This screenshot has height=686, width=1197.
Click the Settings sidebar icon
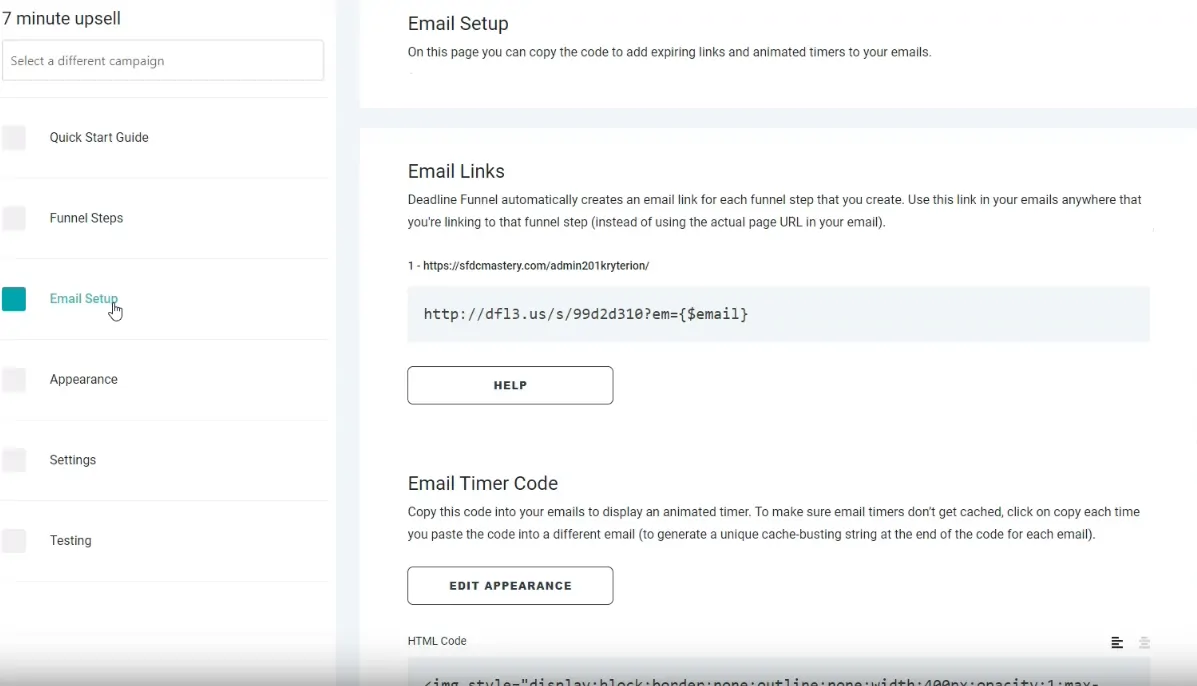tap(14, 460)
